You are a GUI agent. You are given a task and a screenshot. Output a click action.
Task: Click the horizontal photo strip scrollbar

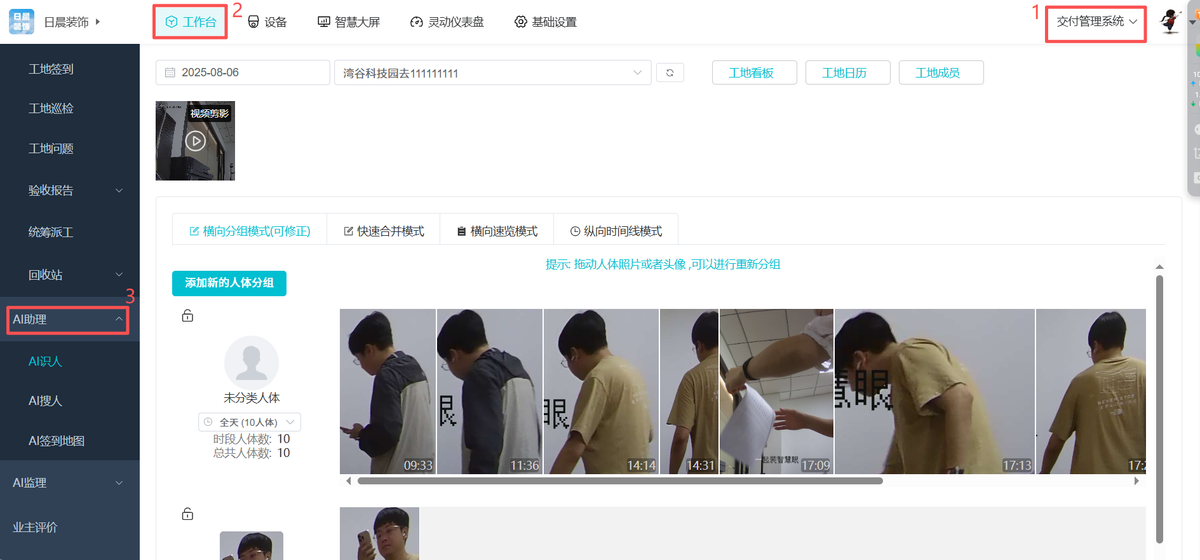click(x=620, y=481)
